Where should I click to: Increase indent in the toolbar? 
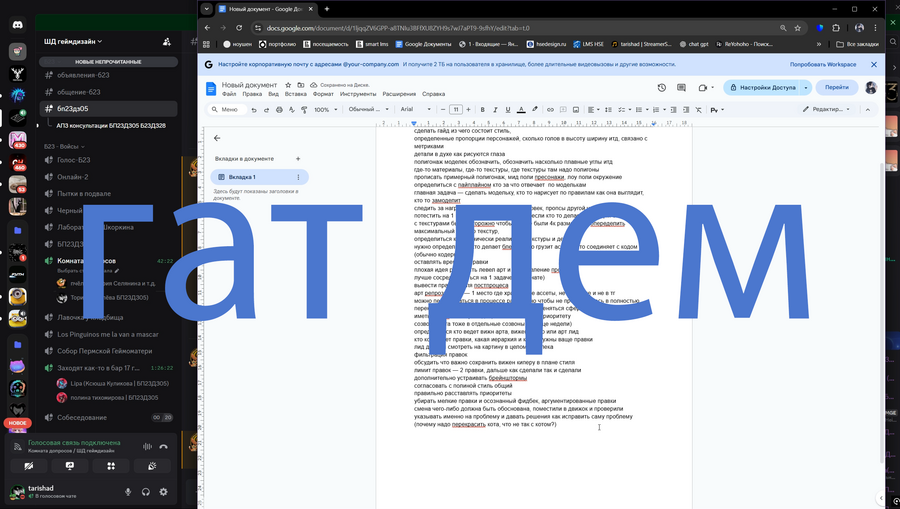[x=686, y=110]
